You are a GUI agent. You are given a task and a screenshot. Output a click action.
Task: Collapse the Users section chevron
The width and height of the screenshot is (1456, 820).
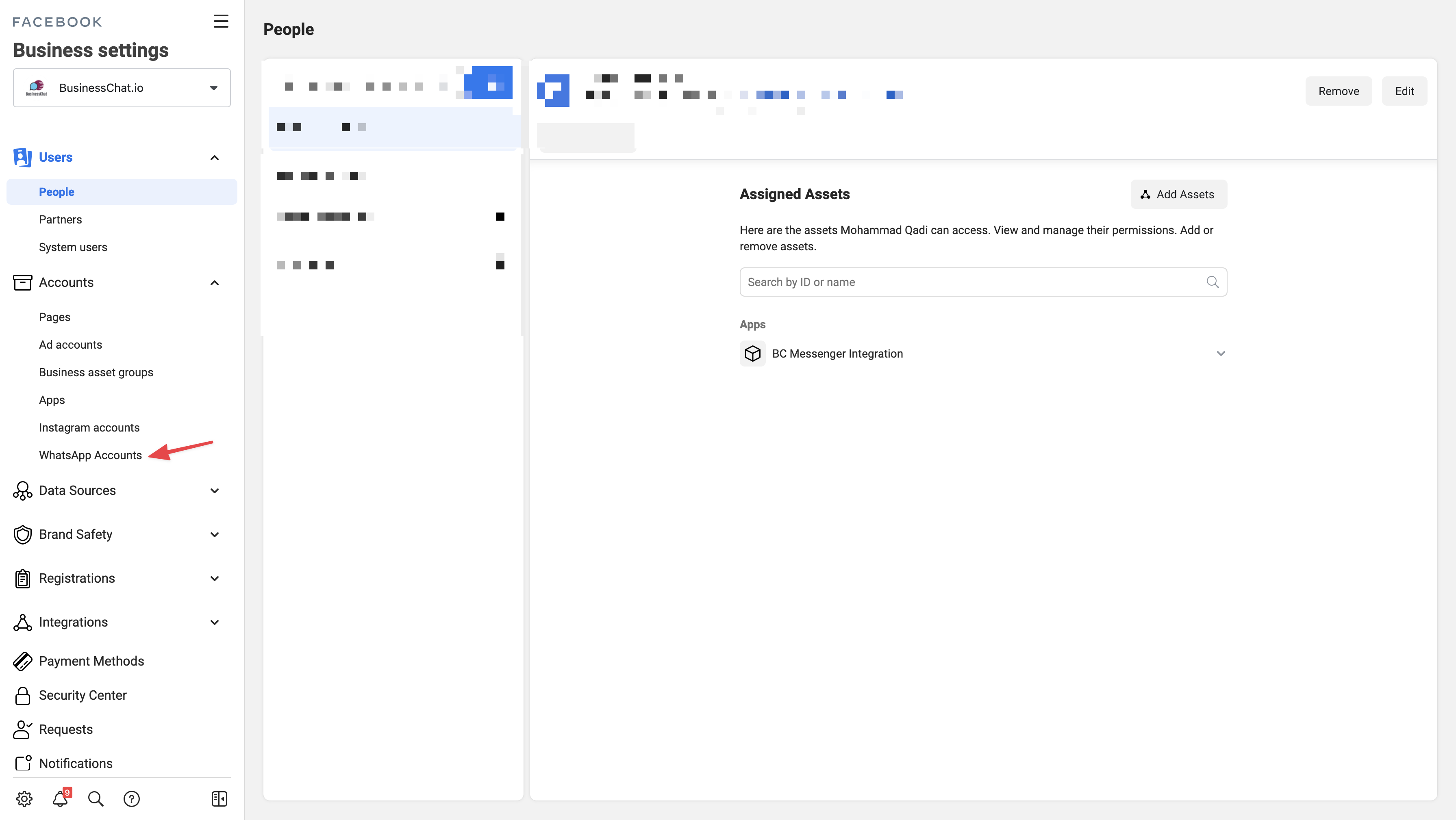pos(214,158)
